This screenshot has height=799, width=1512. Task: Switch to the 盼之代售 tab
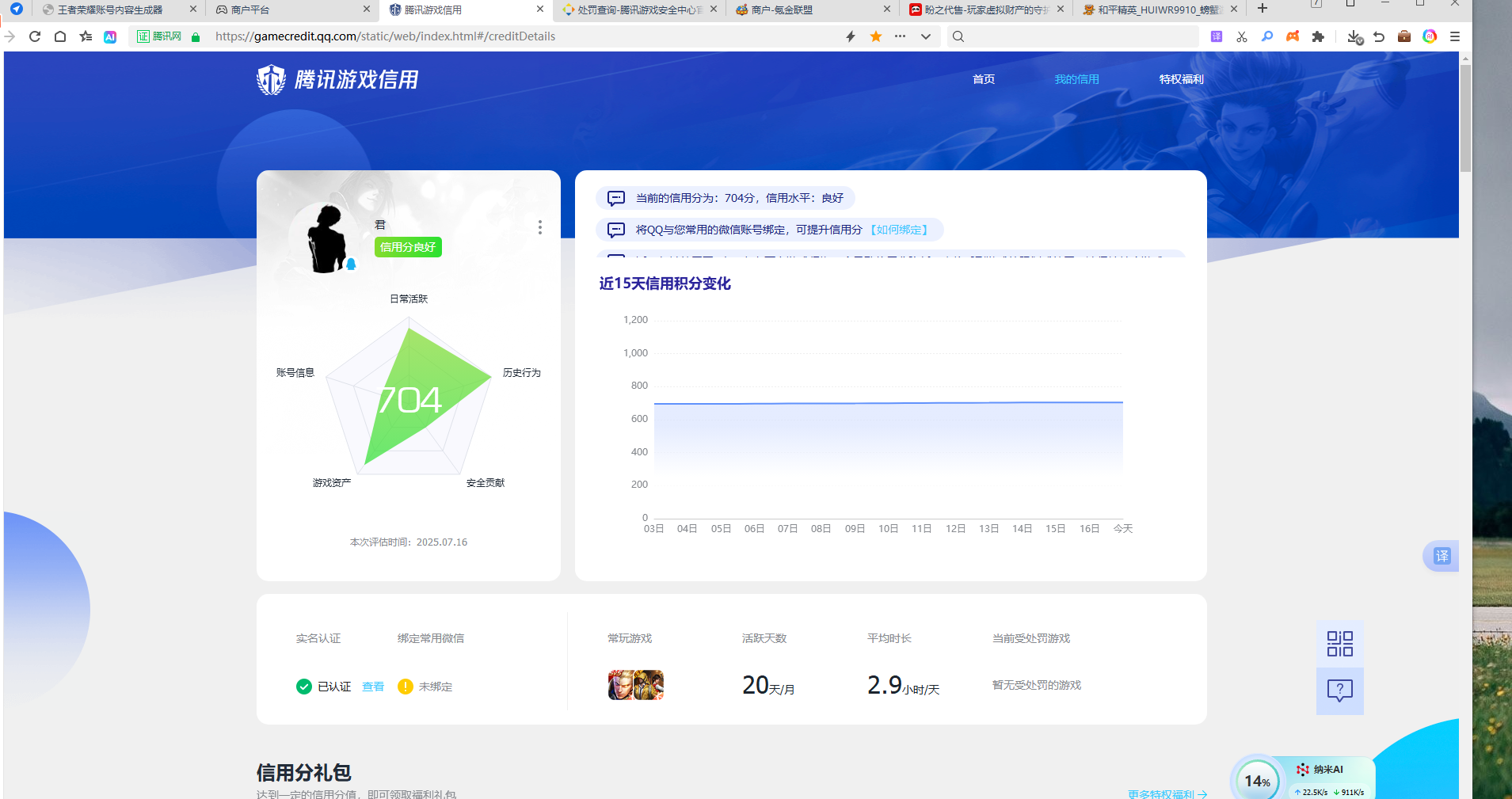click(985, 10)
